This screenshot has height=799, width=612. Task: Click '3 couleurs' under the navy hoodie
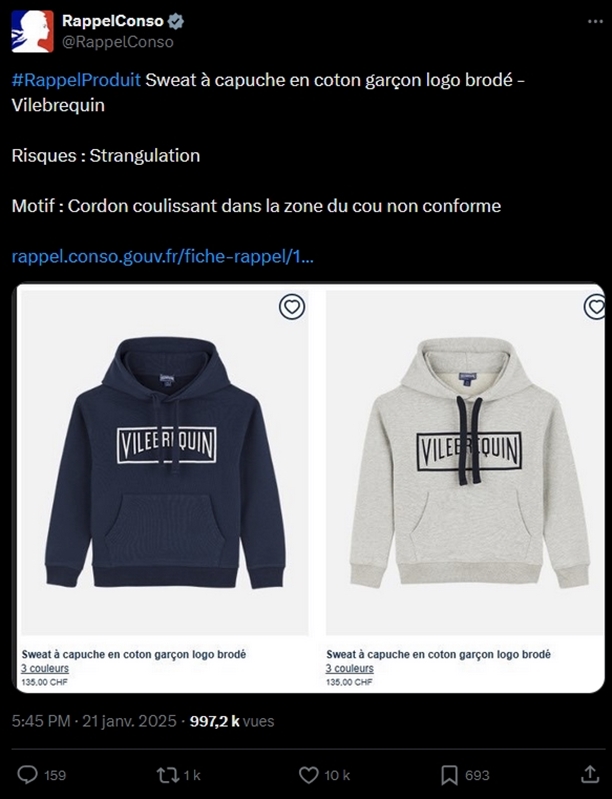click(45, 668)
